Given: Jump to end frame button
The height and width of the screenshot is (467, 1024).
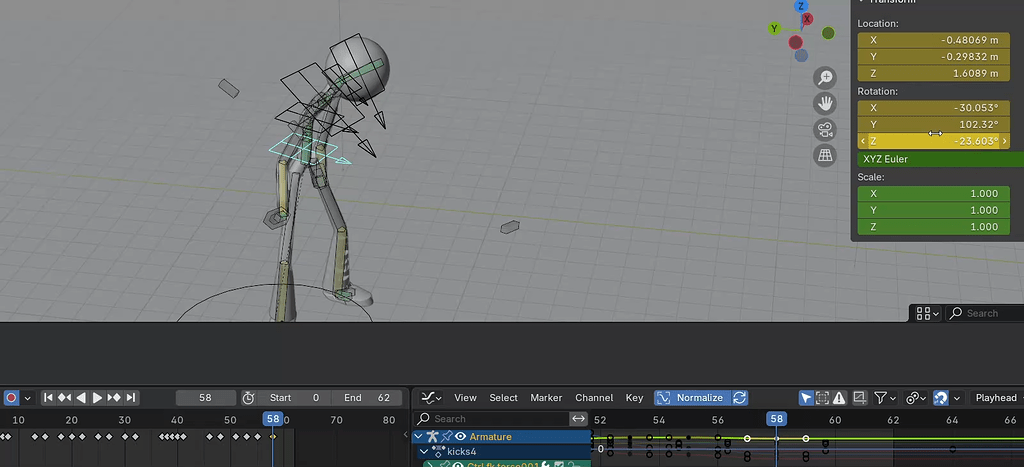Looking at the screenshot, I should coord(131,398).
